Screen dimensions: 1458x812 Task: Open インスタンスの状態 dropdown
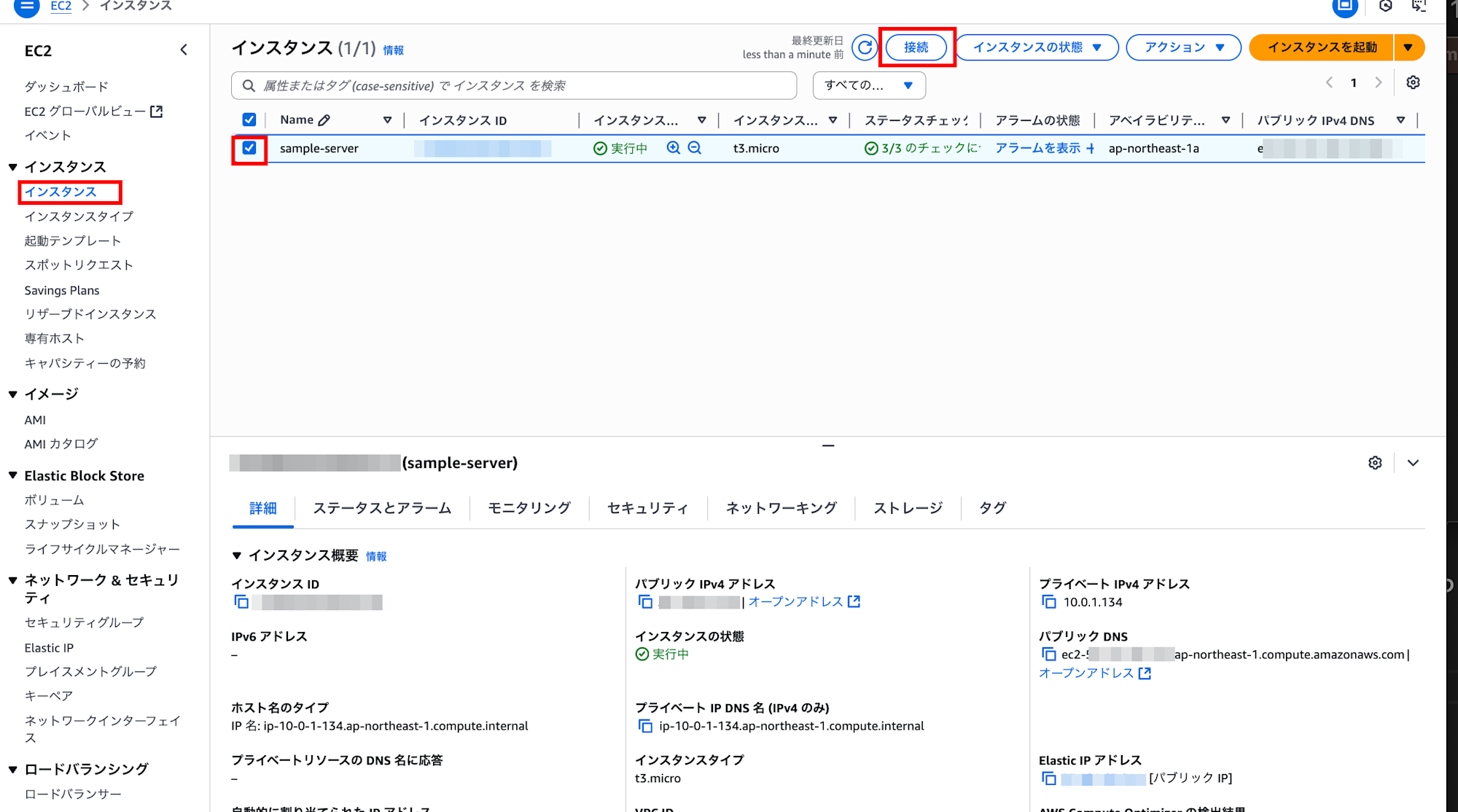point(1037,47)
